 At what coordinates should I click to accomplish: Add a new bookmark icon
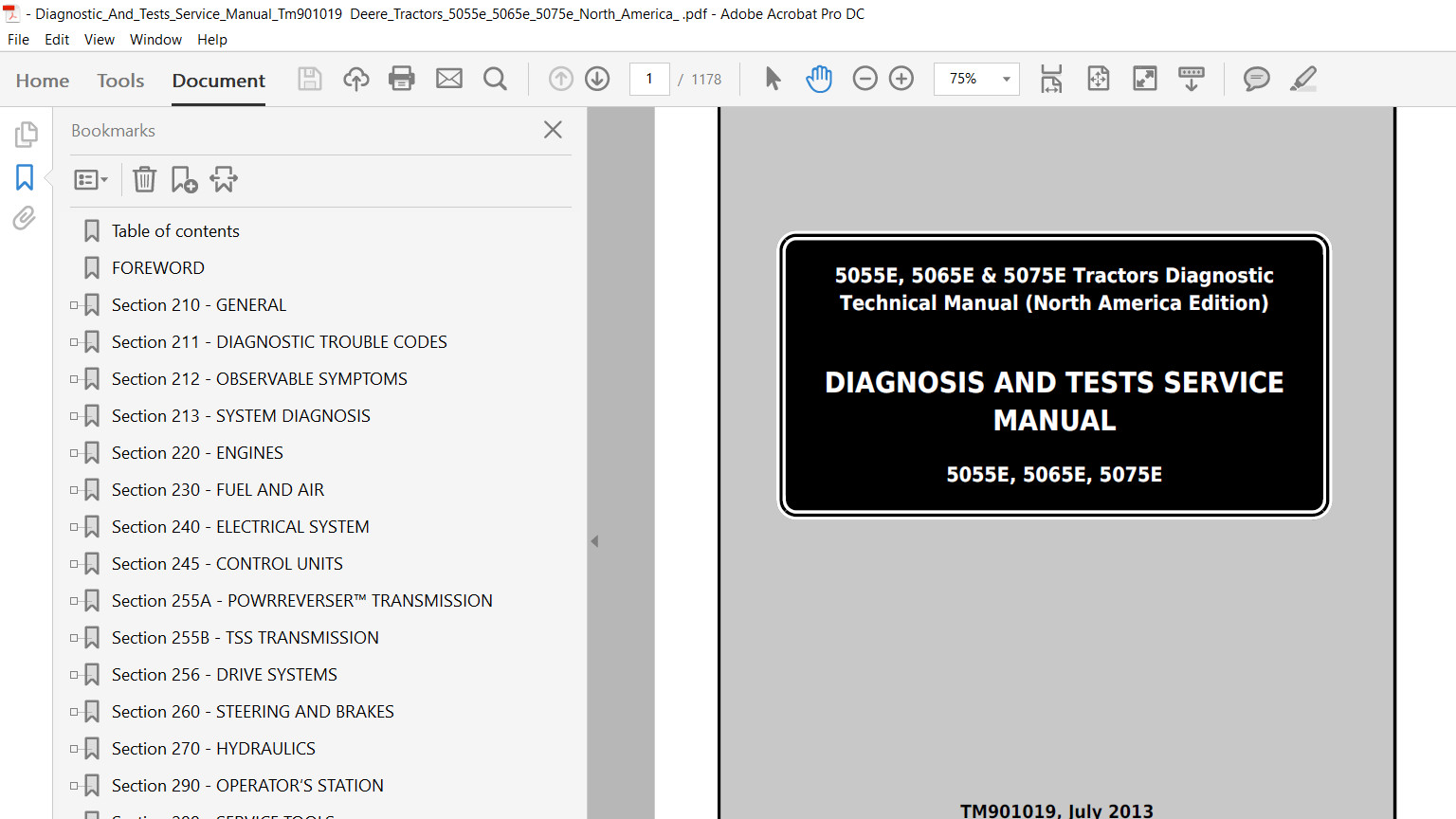[184, 179]
